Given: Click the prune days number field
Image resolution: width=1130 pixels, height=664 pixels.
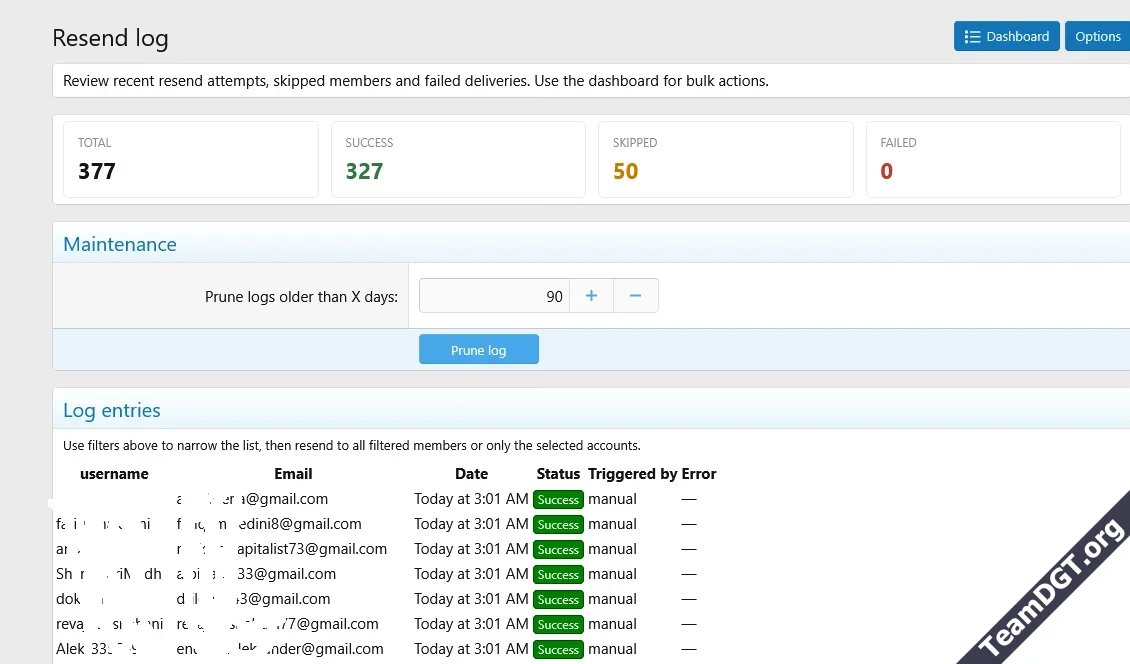Looking at the screenshot, I should [x=494, y=296].
